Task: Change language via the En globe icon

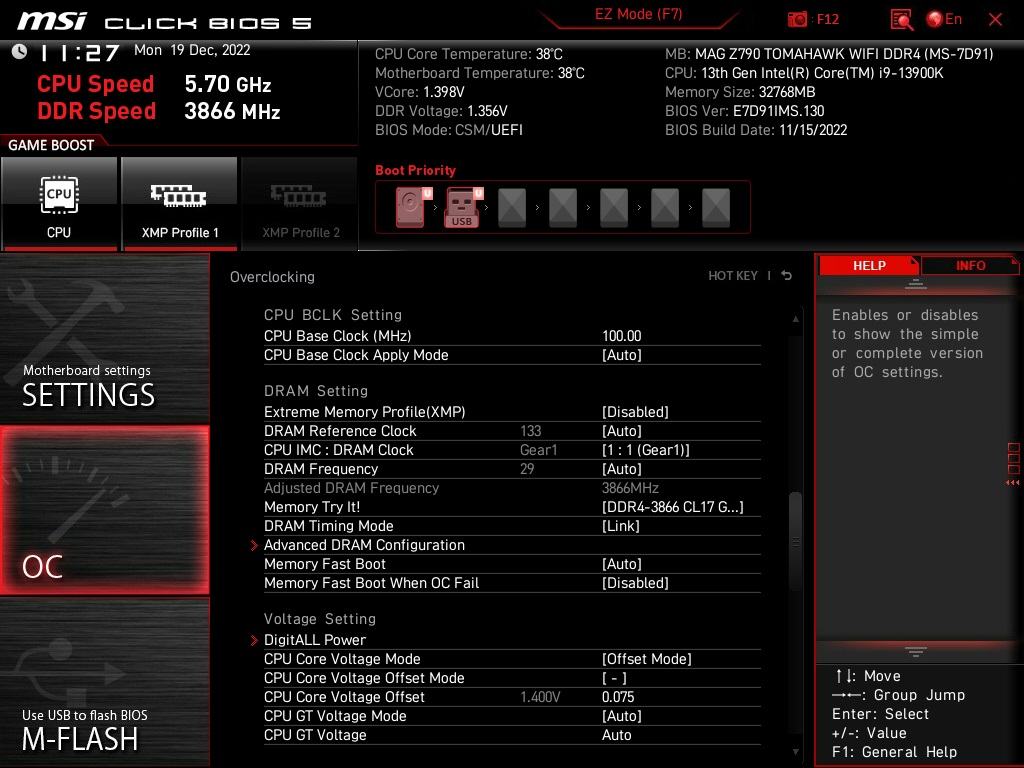Action: pos(944,19)
